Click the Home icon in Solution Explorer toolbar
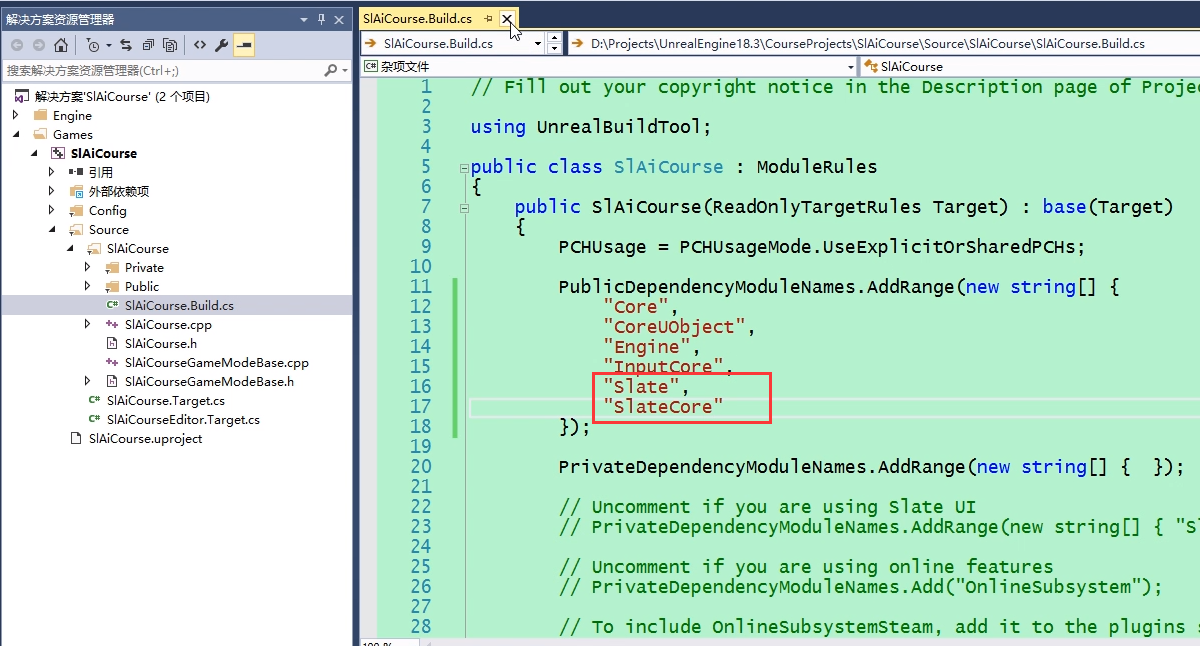The image size is (1200, 646). [61, 45]
